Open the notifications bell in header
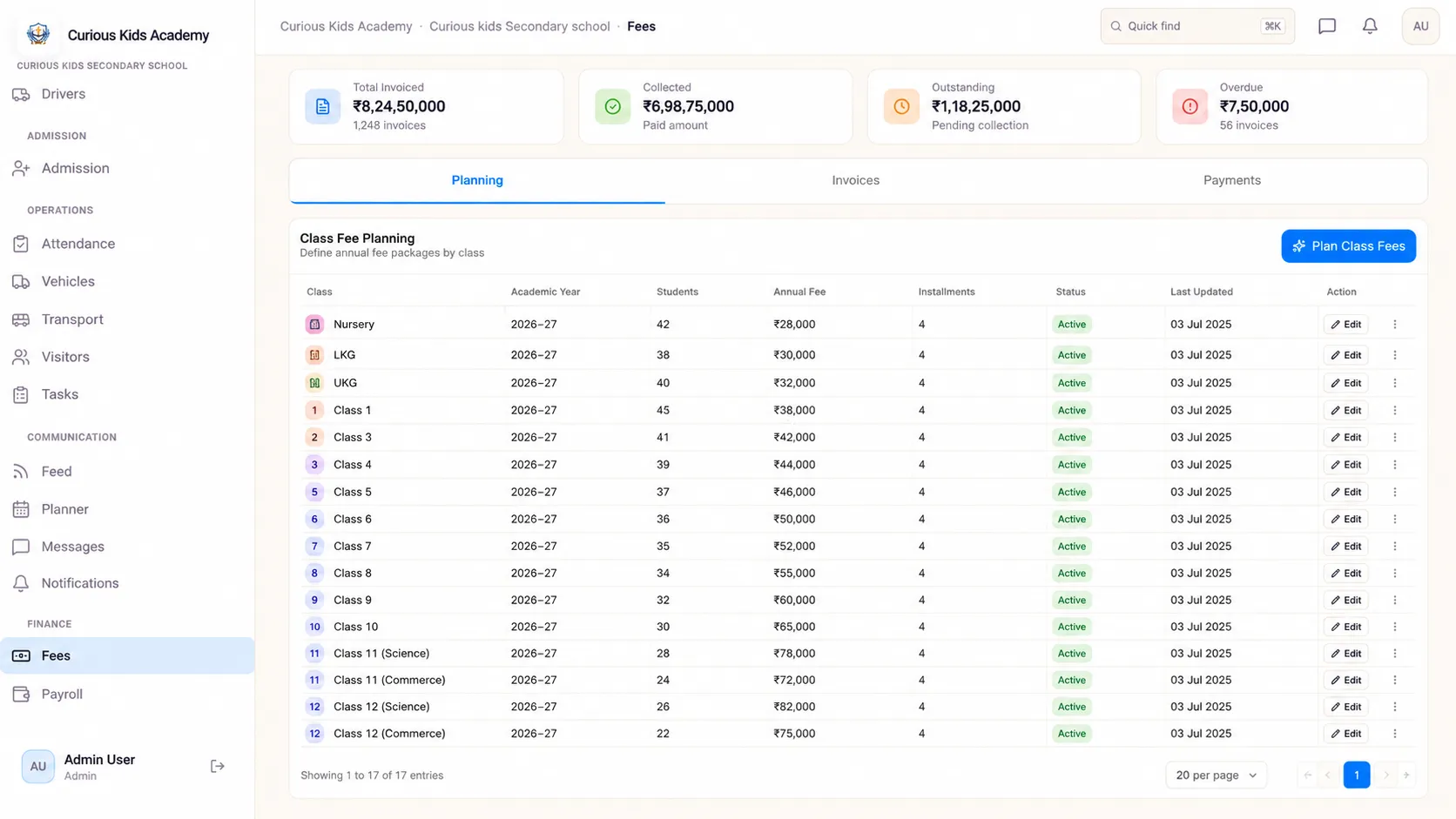1456x819 pixels. pos(1370,26)
